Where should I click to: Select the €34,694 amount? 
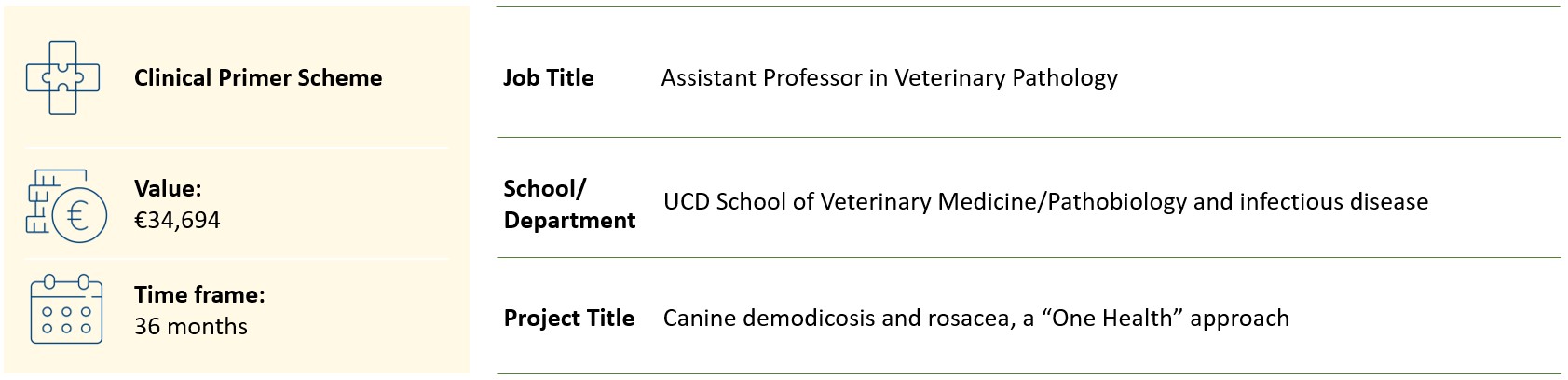(177, 221)
